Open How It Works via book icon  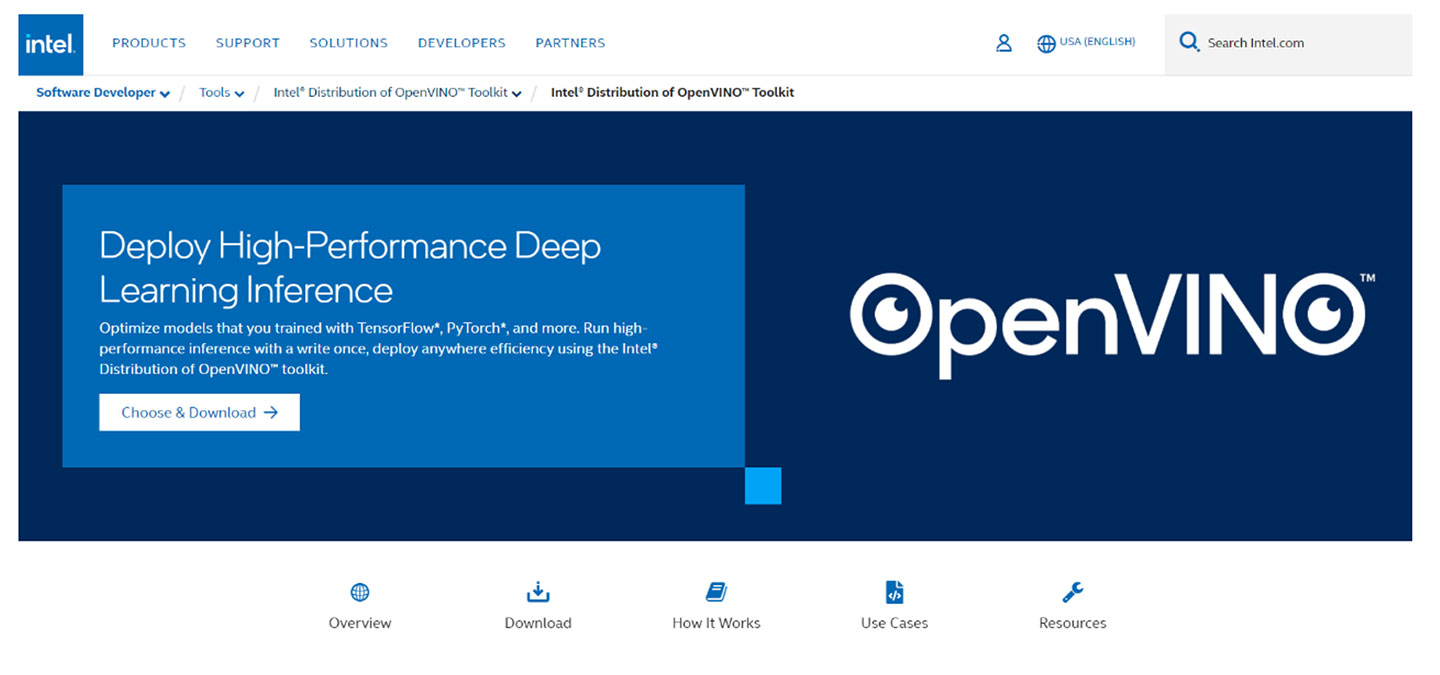[x=716, y=592]
